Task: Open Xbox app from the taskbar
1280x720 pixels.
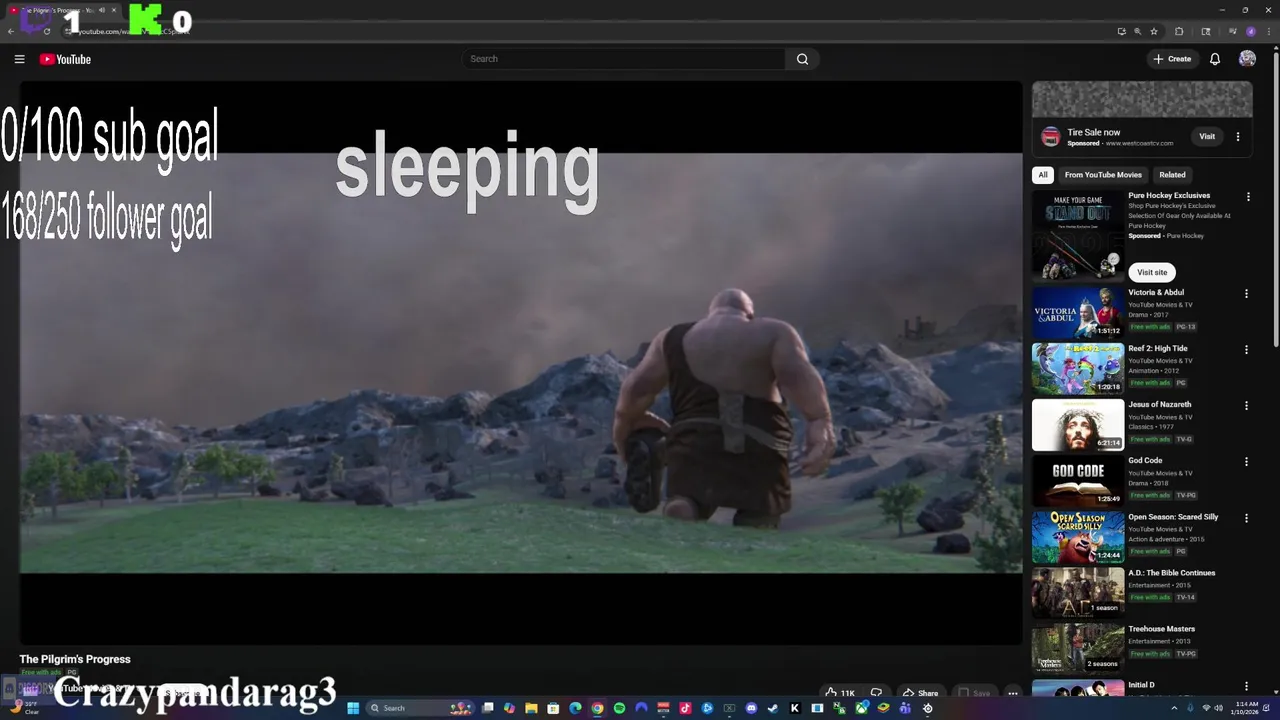Action: tap(861, 708)
